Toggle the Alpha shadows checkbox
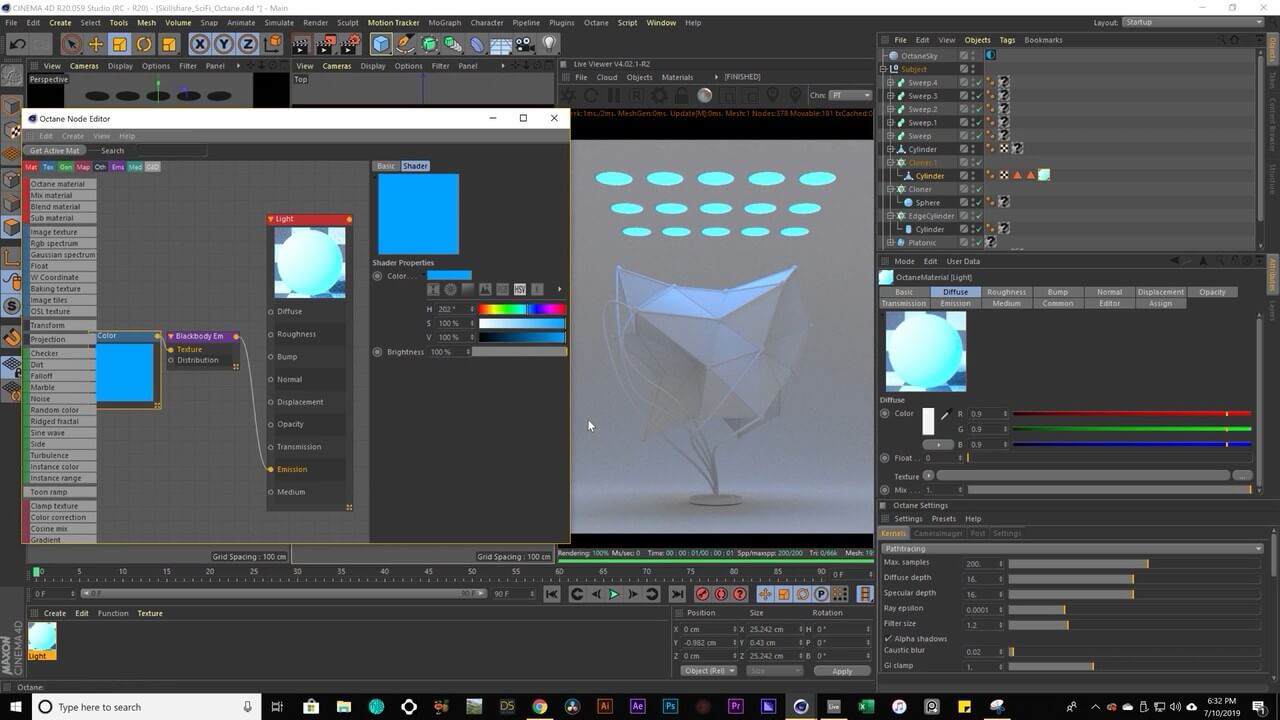Viewport: 1280px width, 720px height. pyautogui.click(x=889, y=638)
